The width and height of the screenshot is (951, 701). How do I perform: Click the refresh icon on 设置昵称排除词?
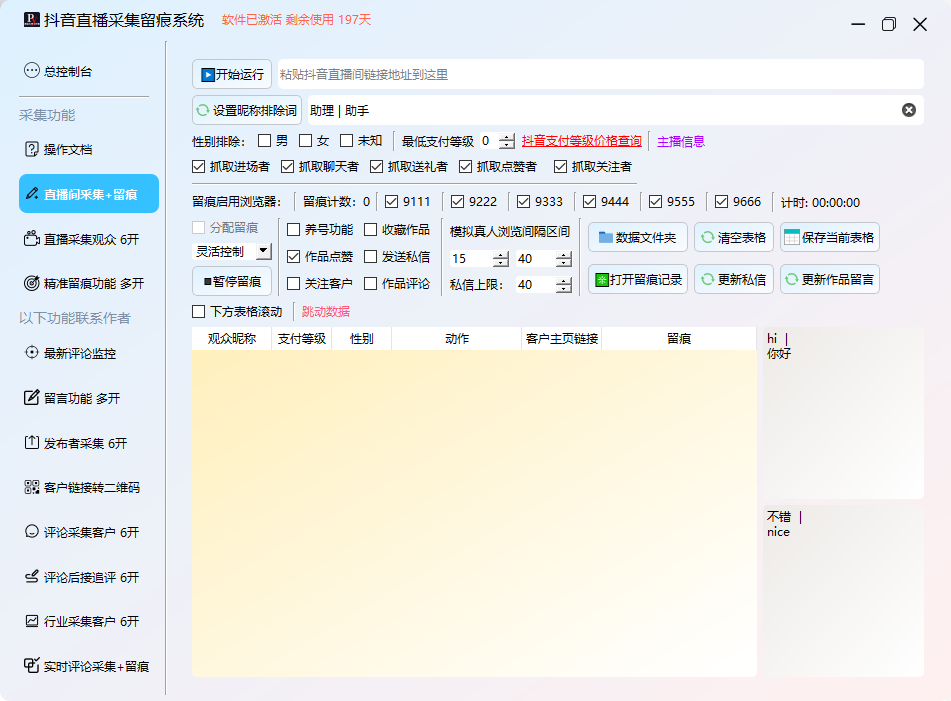point(203,110)
